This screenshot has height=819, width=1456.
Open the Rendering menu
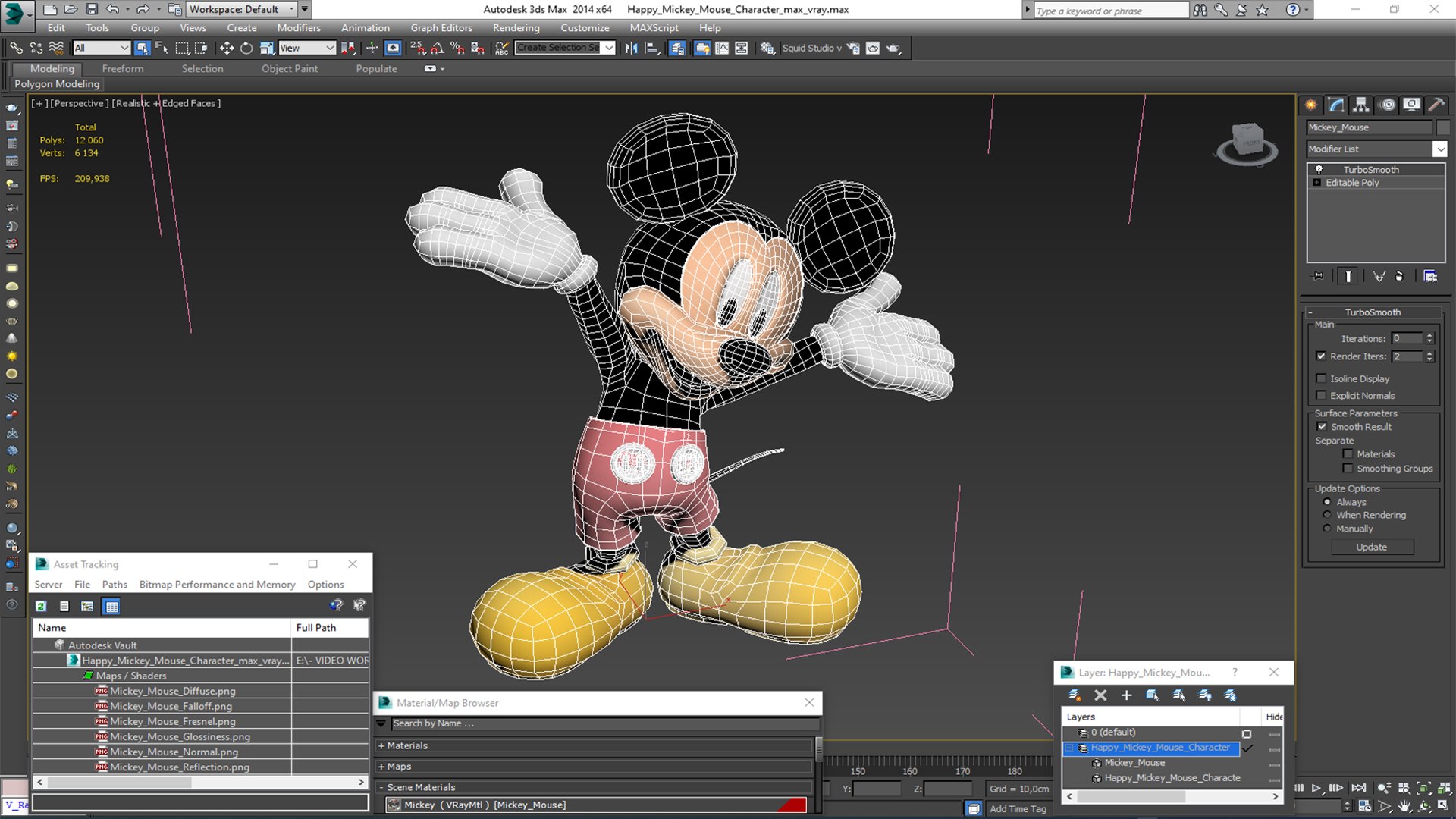click(516, 28)
